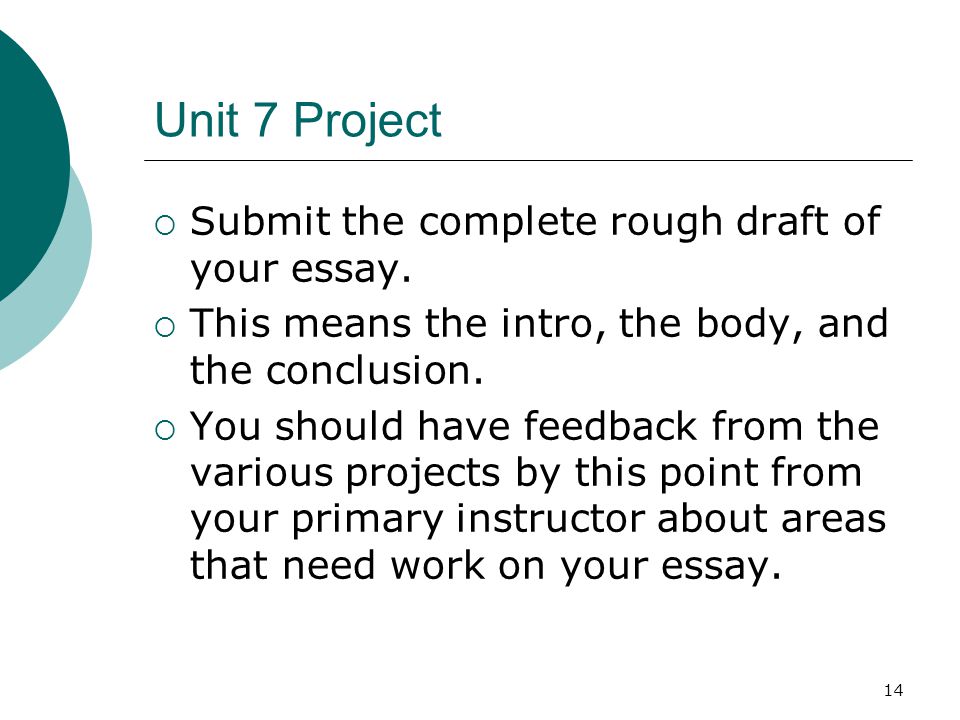960x720 pixels.
Task: Click the word 'Project' in the title
Action: pyautogui.click(x=367, y=122)
